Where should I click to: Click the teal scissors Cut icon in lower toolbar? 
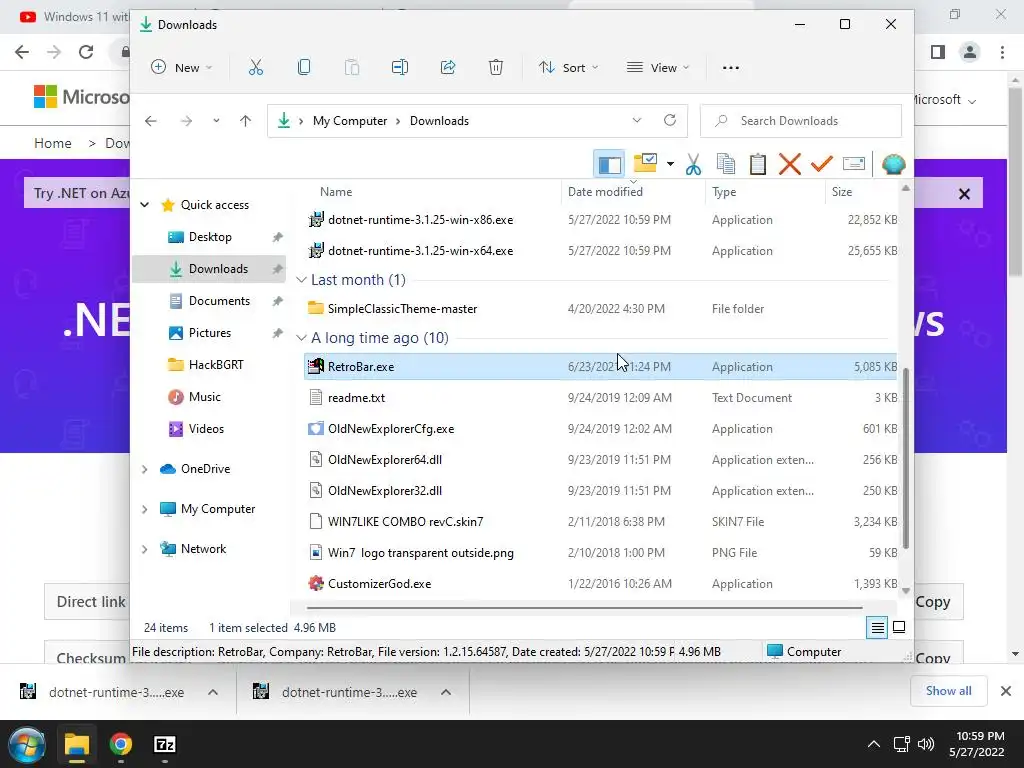point(694,165)
